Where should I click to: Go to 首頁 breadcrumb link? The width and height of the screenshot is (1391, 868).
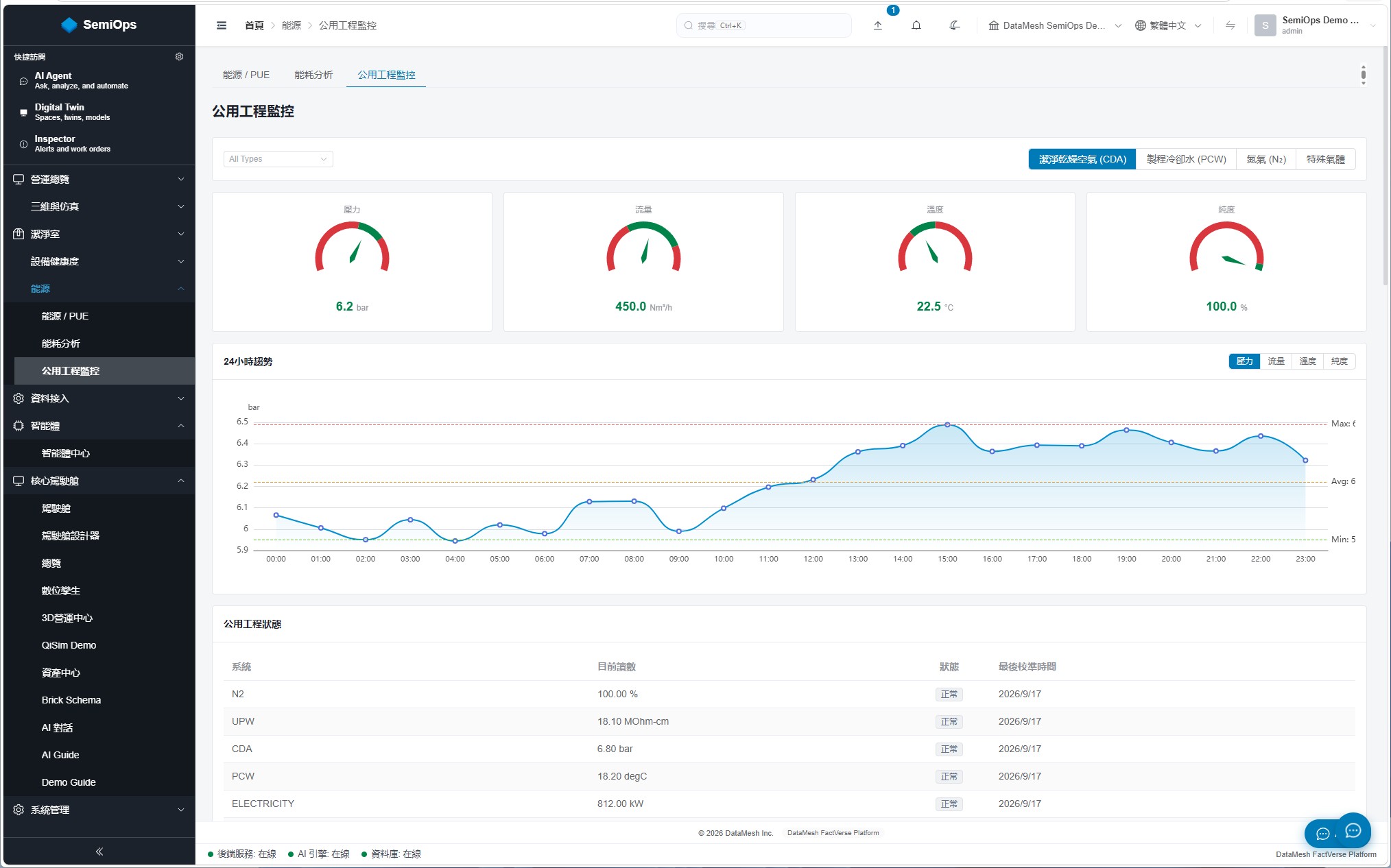254,25
